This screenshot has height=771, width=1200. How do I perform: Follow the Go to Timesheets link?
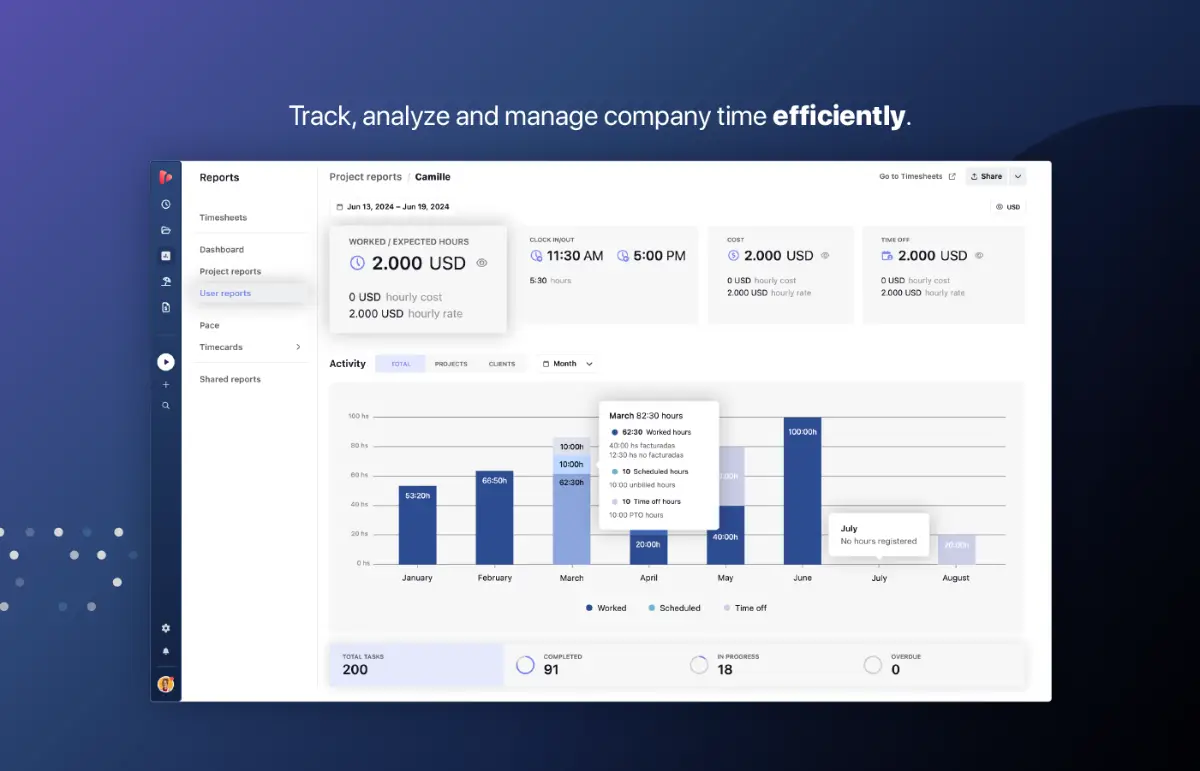click(x=917, y=177)
